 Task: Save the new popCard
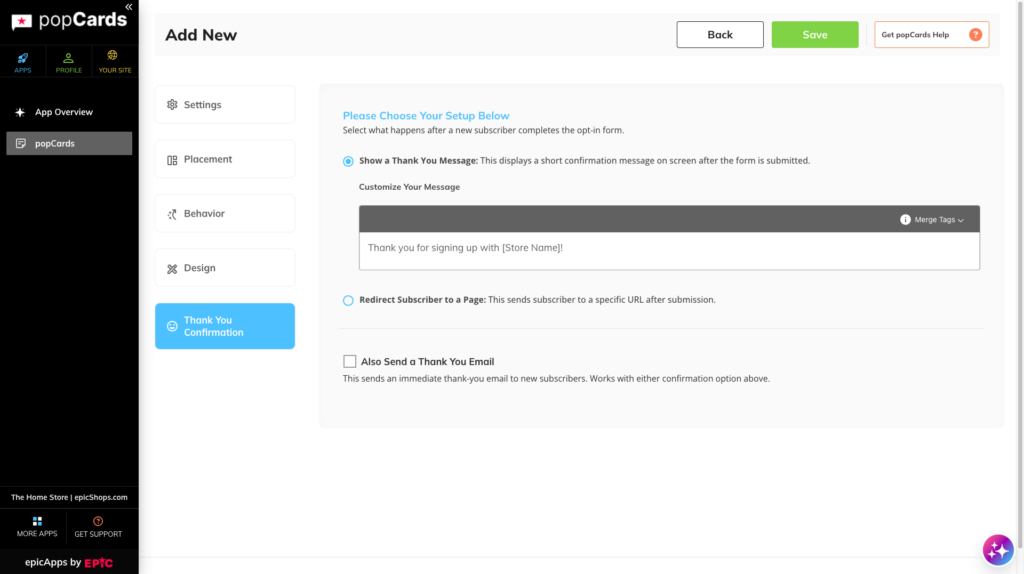coord(815,35)
